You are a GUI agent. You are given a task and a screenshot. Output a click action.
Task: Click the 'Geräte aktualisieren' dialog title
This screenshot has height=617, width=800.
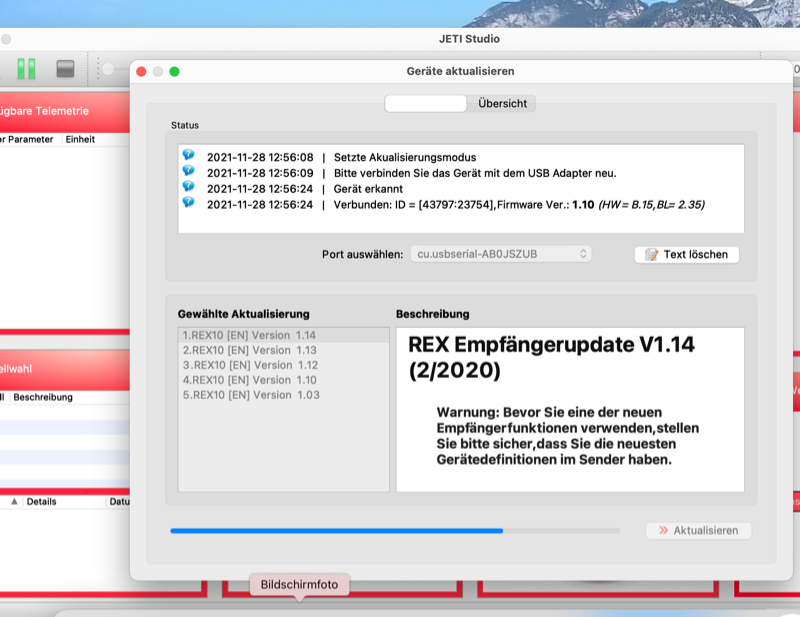pos(460,71)
